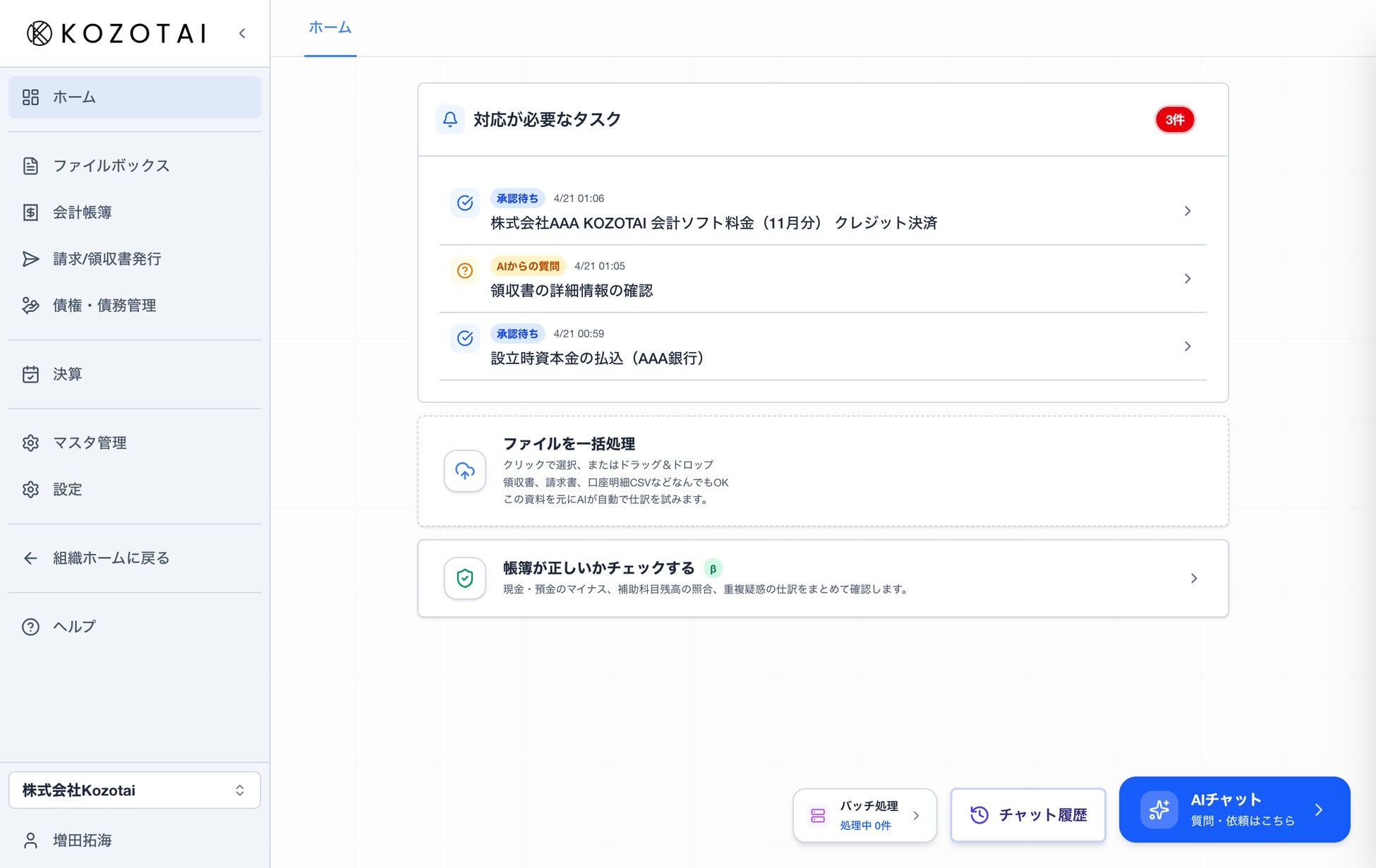The width and height of the screenshot is (1376, 868).
Task: Collapse the sidebar with the left chevron
Action: (x=242, y=33)
